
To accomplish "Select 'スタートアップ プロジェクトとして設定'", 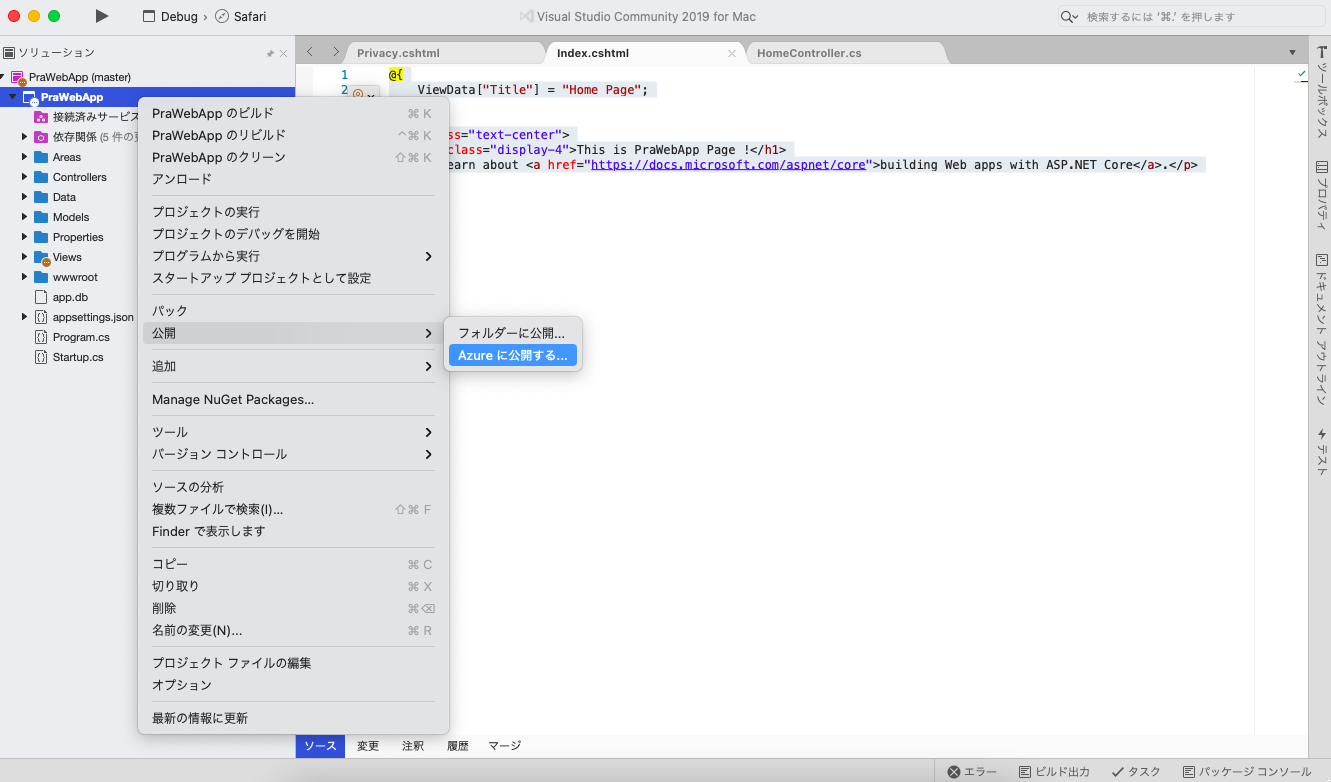I will 293,278.
